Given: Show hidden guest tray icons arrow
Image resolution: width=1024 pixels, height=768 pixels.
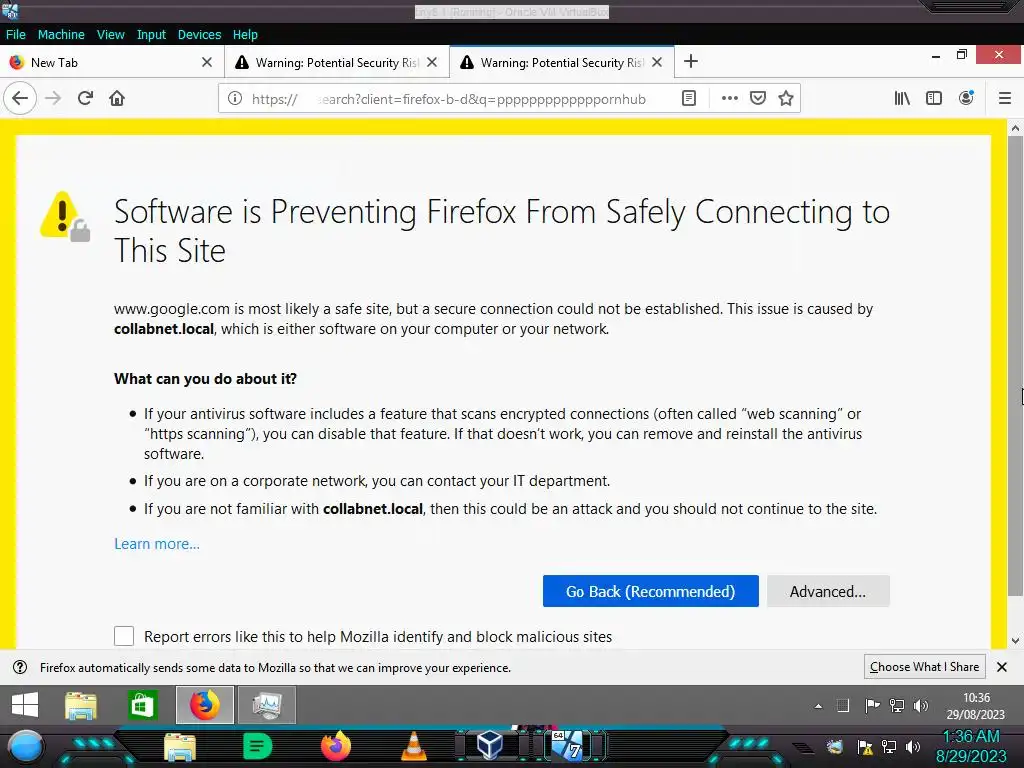Looking at the screenshot, I should [x=818, y=706].
